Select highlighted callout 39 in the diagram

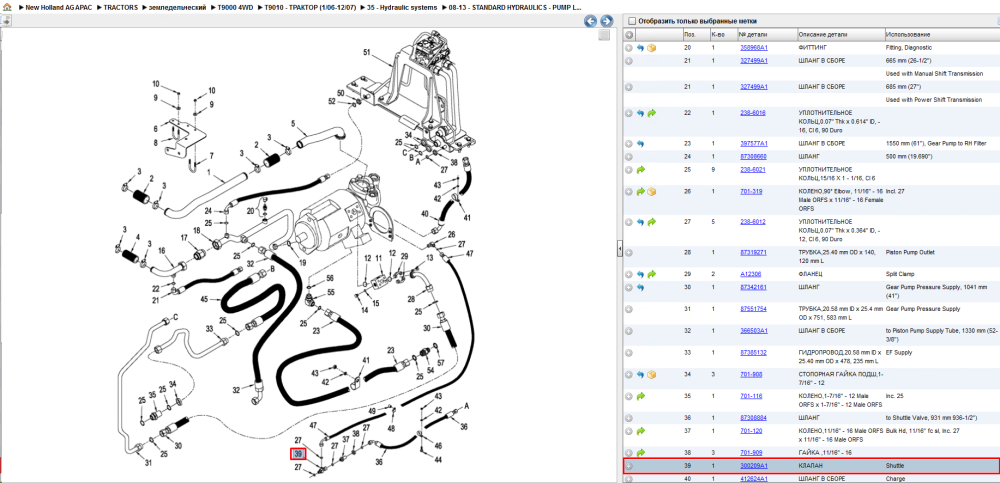298,454
